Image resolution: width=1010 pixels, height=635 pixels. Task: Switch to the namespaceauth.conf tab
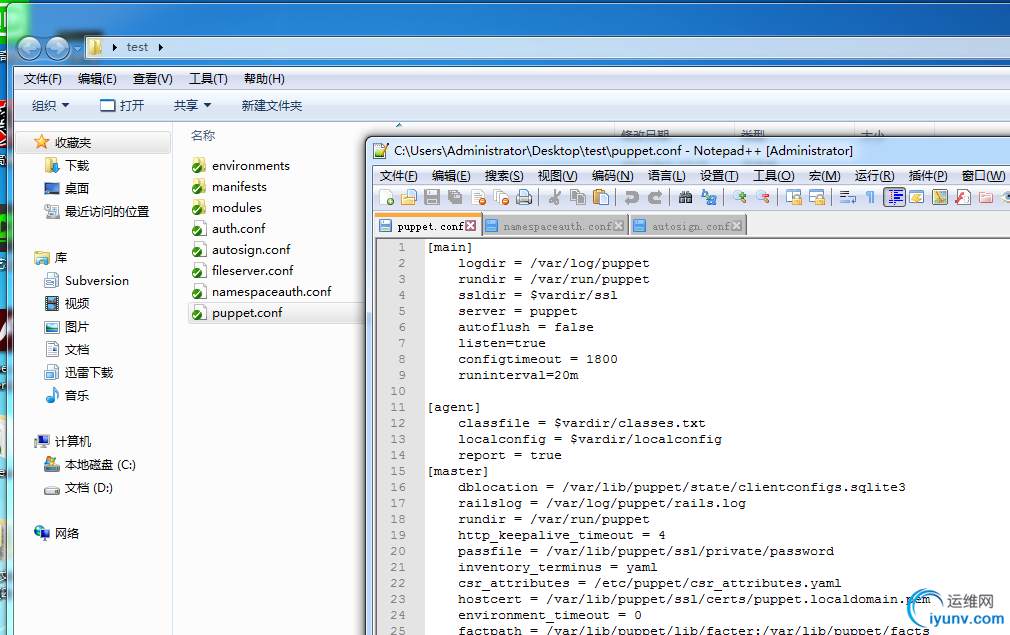coord(557,226)
